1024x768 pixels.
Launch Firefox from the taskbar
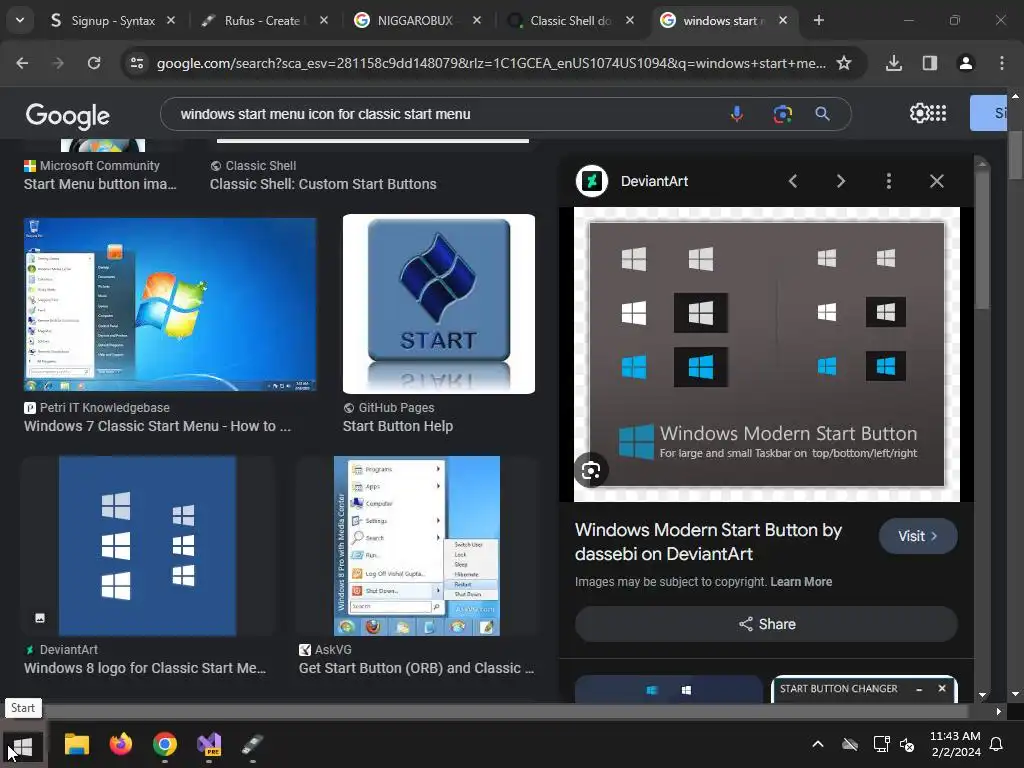(x=121, y=744)
